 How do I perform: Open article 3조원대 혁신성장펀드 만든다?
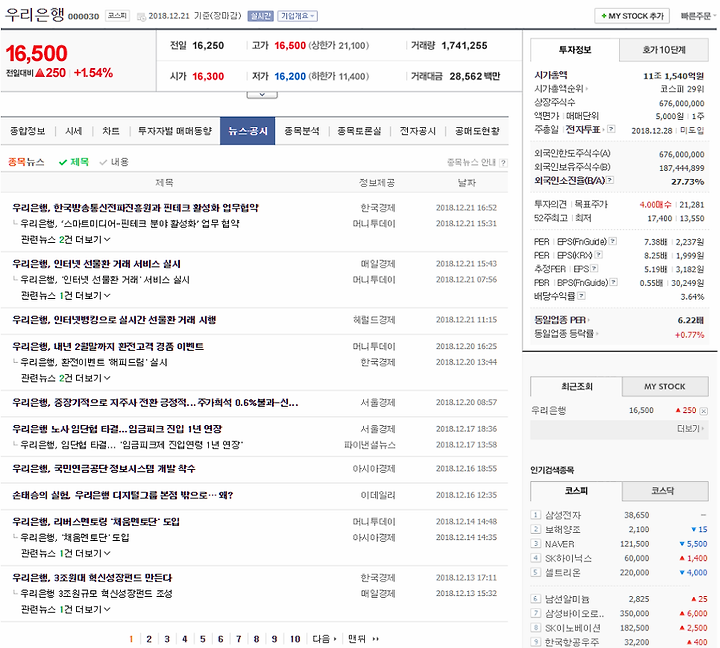click(92, 578)
